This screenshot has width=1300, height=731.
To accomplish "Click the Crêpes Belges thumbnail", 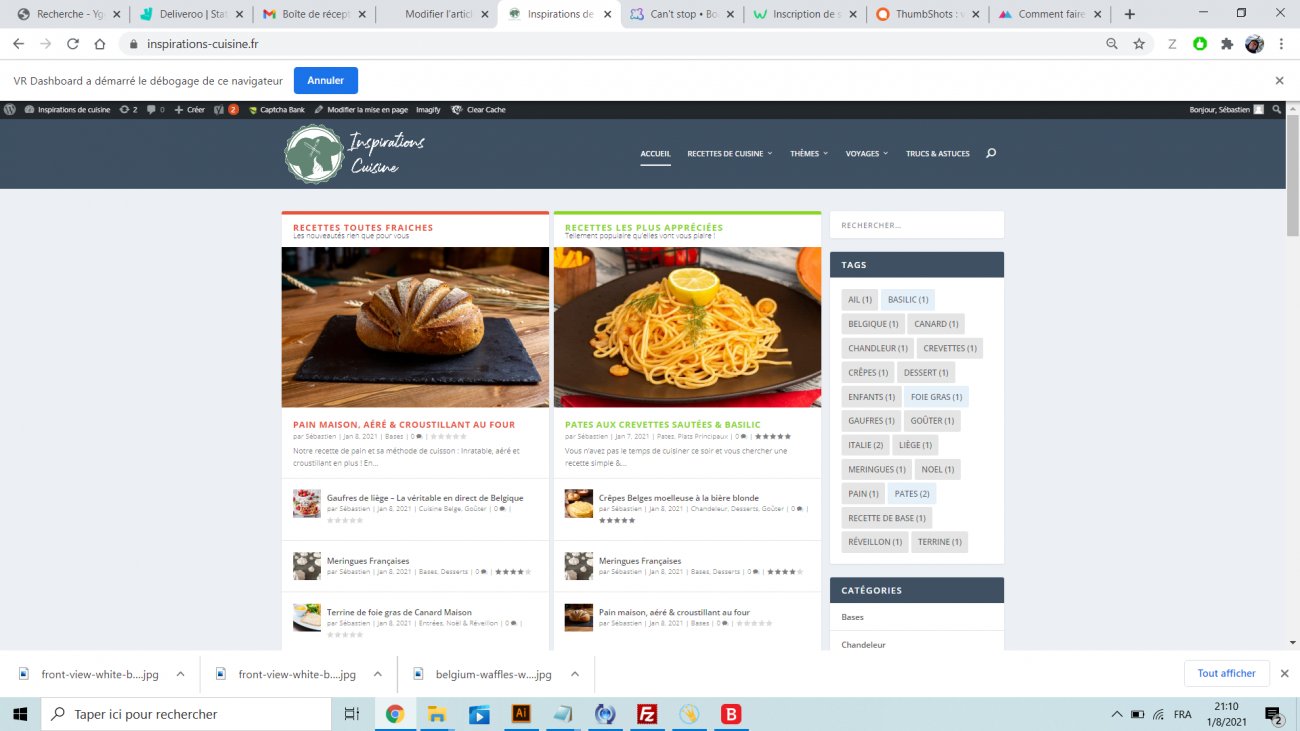I will point(579,503).
